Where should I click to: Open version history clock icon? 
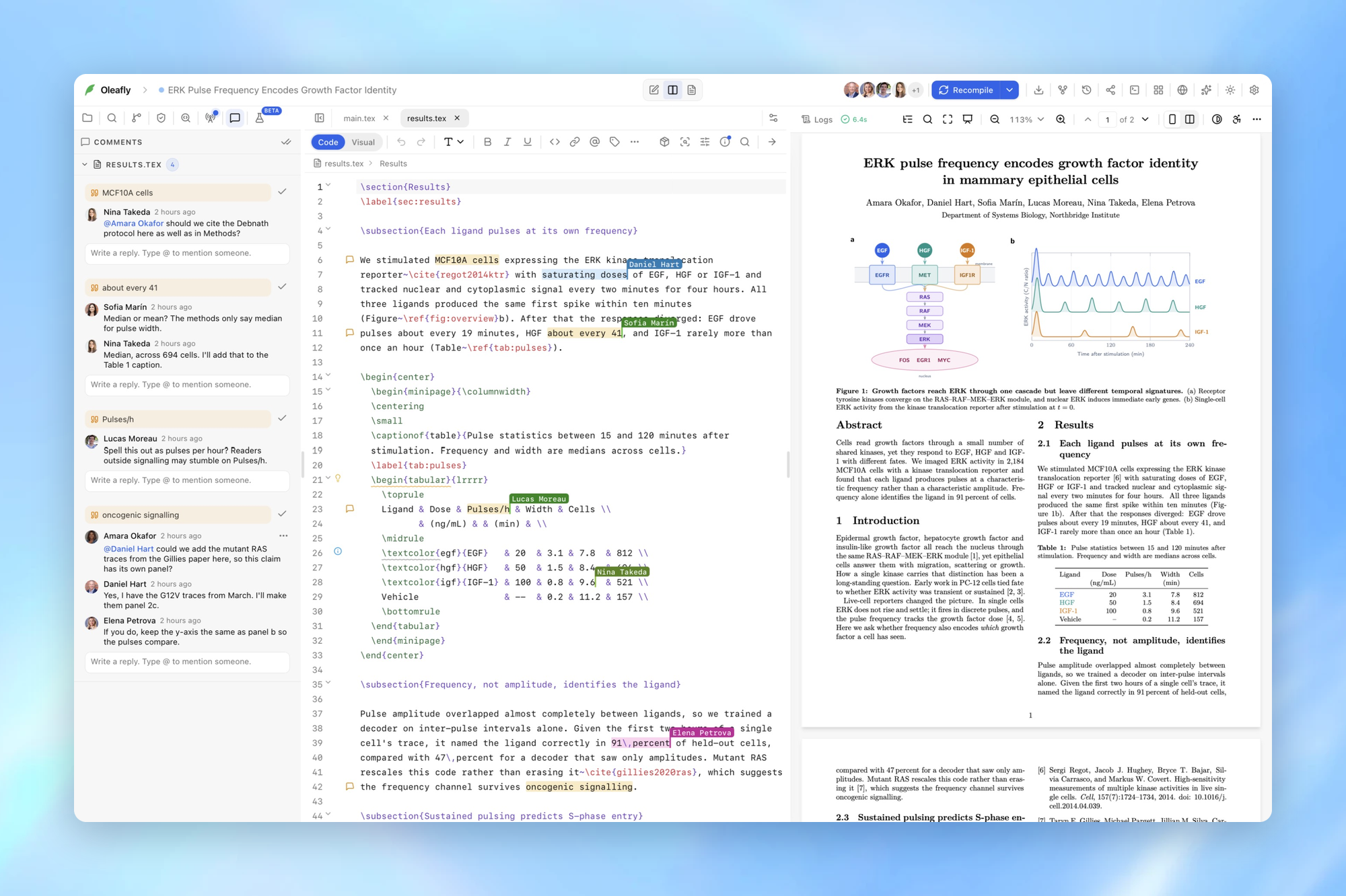coord(1086,90)
